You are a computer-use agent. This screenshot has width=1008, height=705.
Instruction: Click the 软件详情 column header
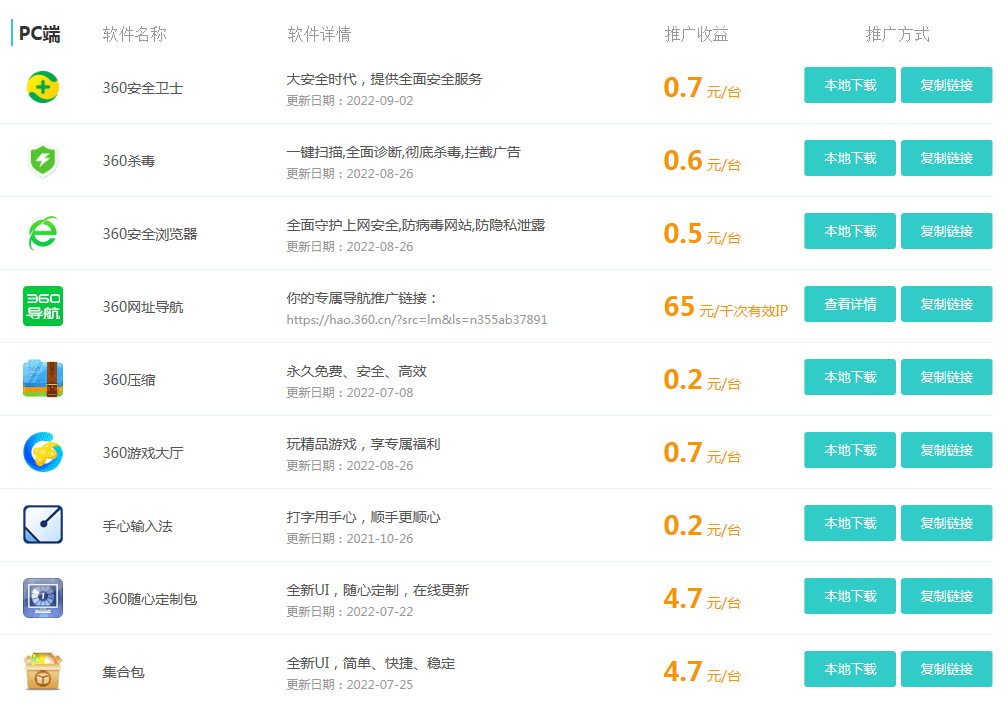tap(319, 34)
